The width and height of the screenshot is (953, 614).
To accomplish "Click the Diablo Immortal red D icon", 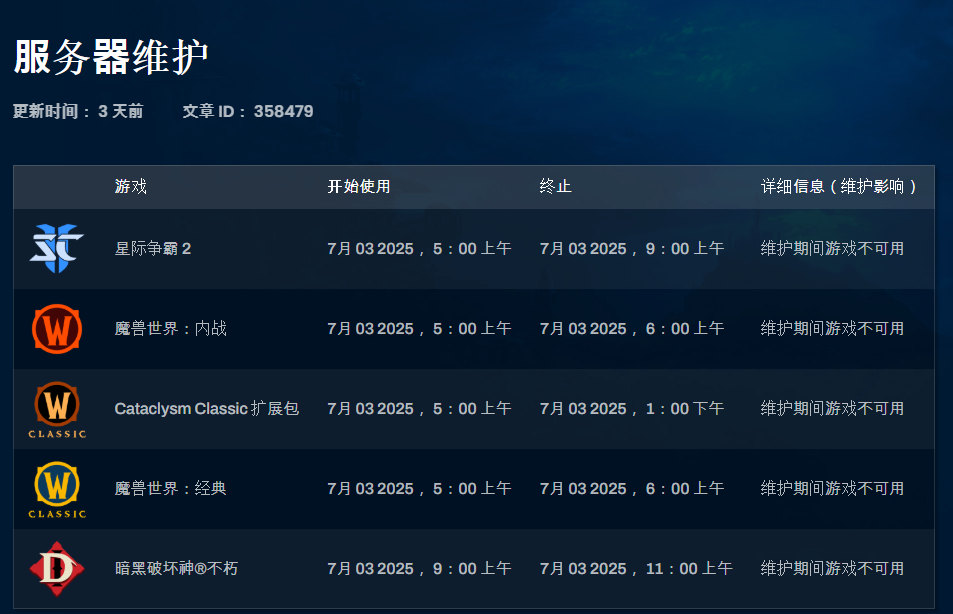I will pyautogui.click(x=57, y=569).
